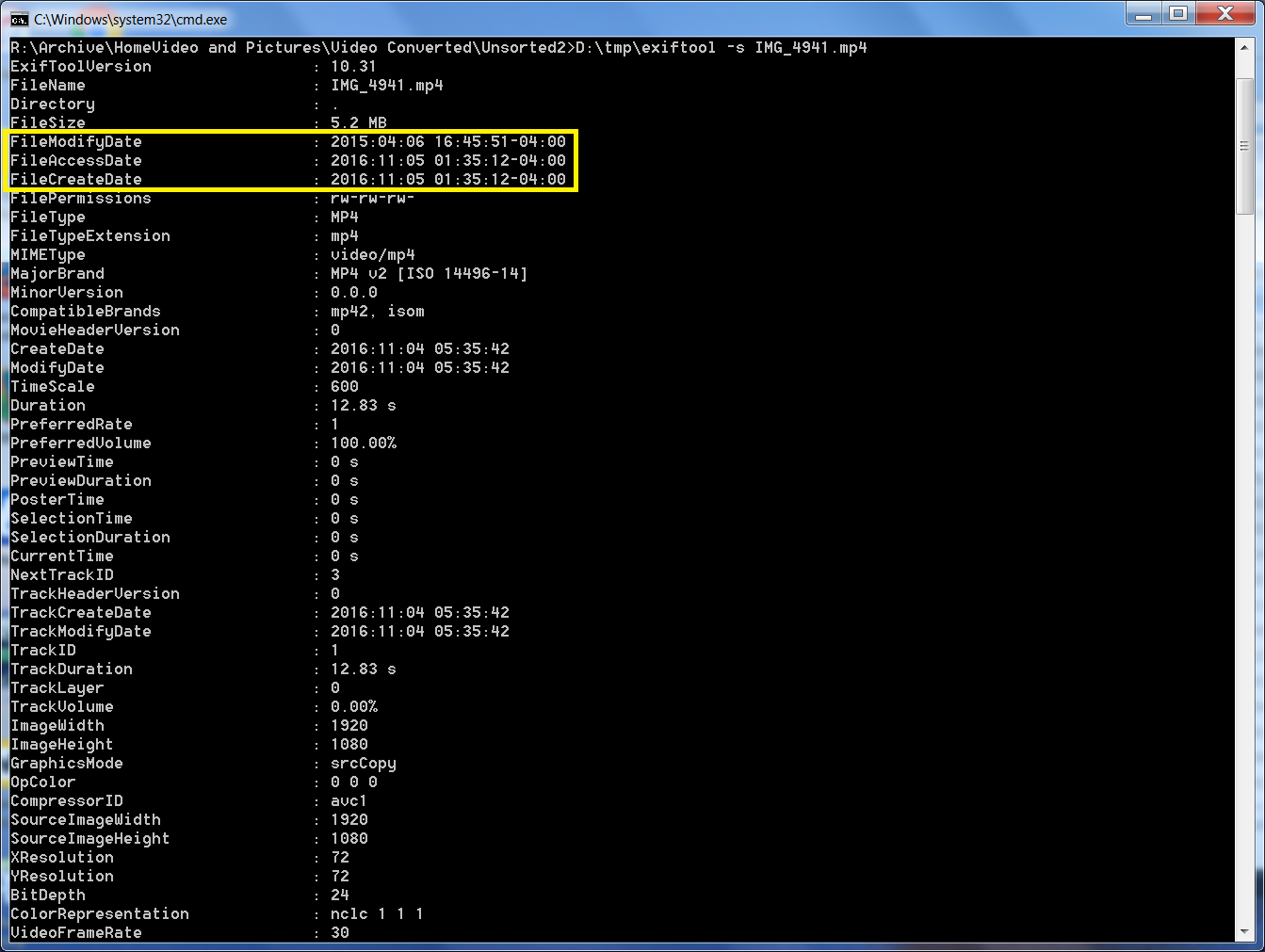Click the PreferredVolume value 100.00%
Viewport: 1265px width, 952px height.
pos(364,444)
